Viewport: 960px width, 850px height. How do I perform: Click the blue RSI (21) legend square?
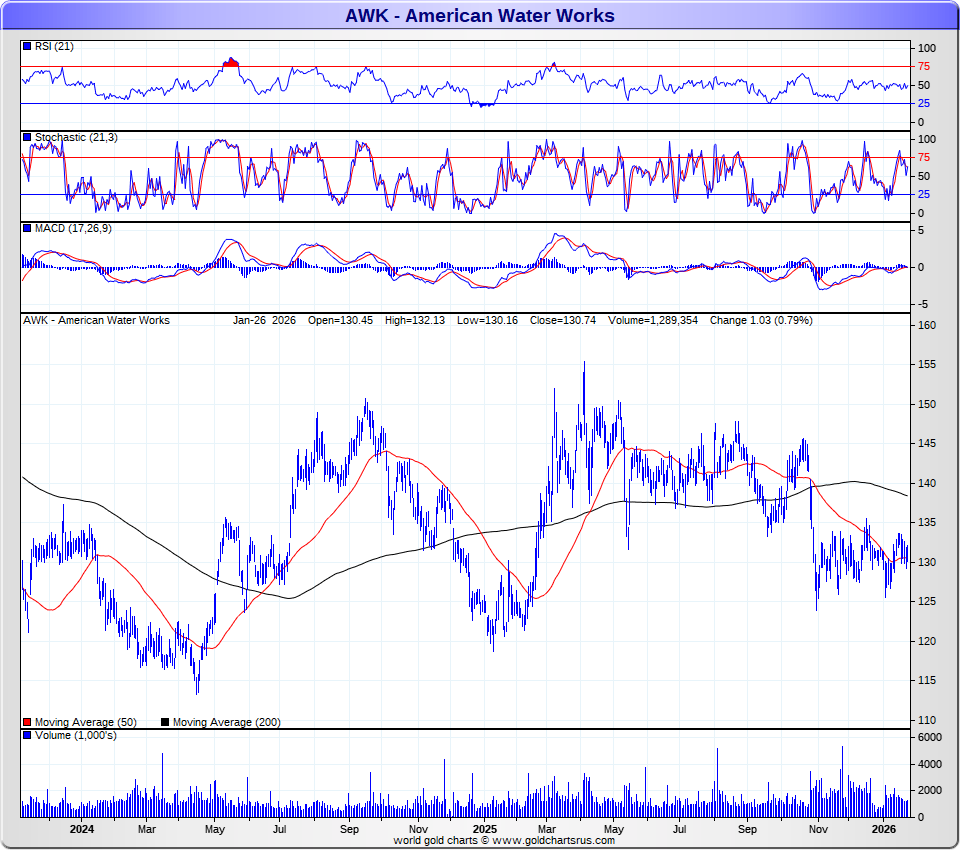click(x=27, y=46)
